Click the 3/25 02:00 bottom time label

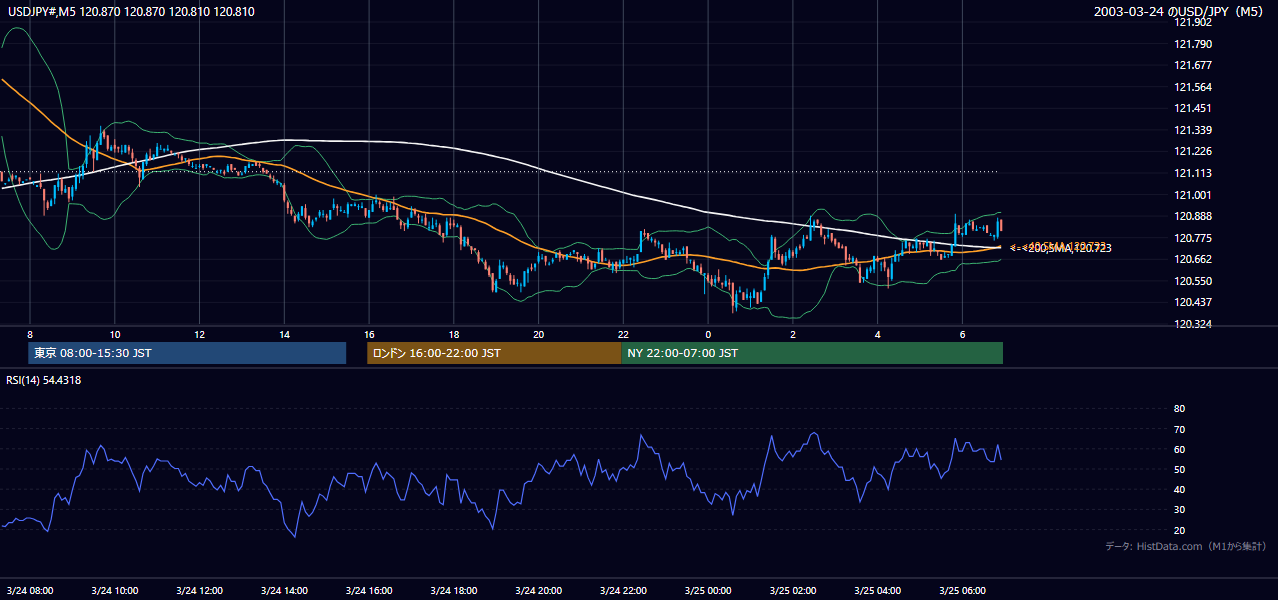pos(793,590)
